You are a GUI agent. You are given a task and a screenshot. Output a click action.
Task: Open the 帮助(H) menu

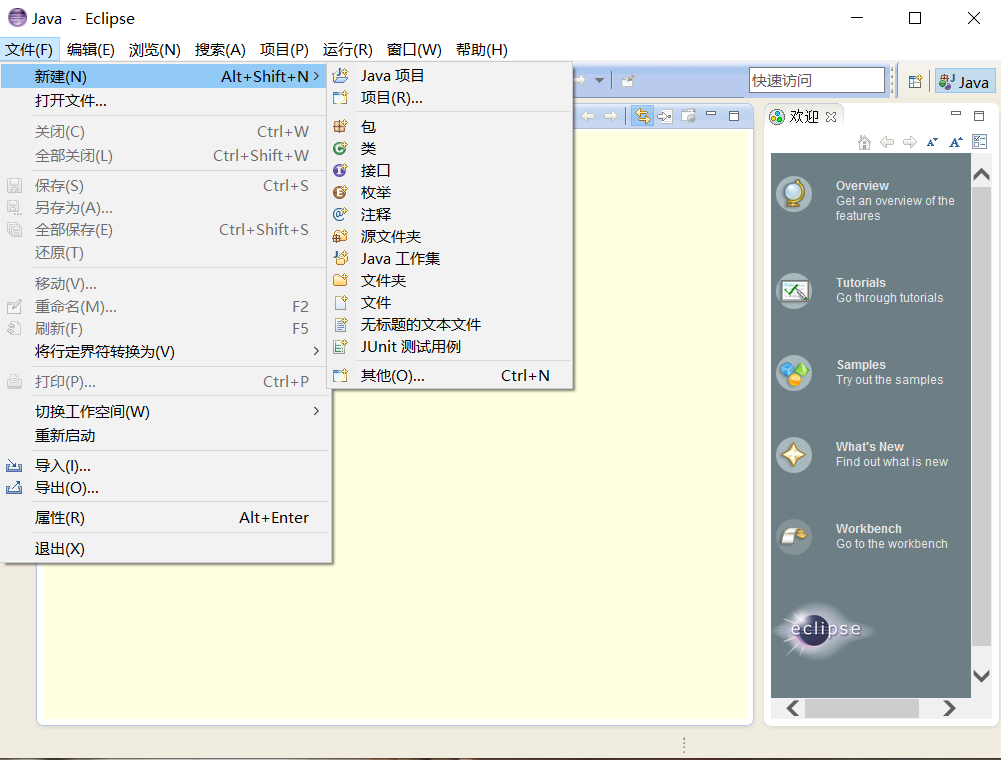(x=482, y=50)
